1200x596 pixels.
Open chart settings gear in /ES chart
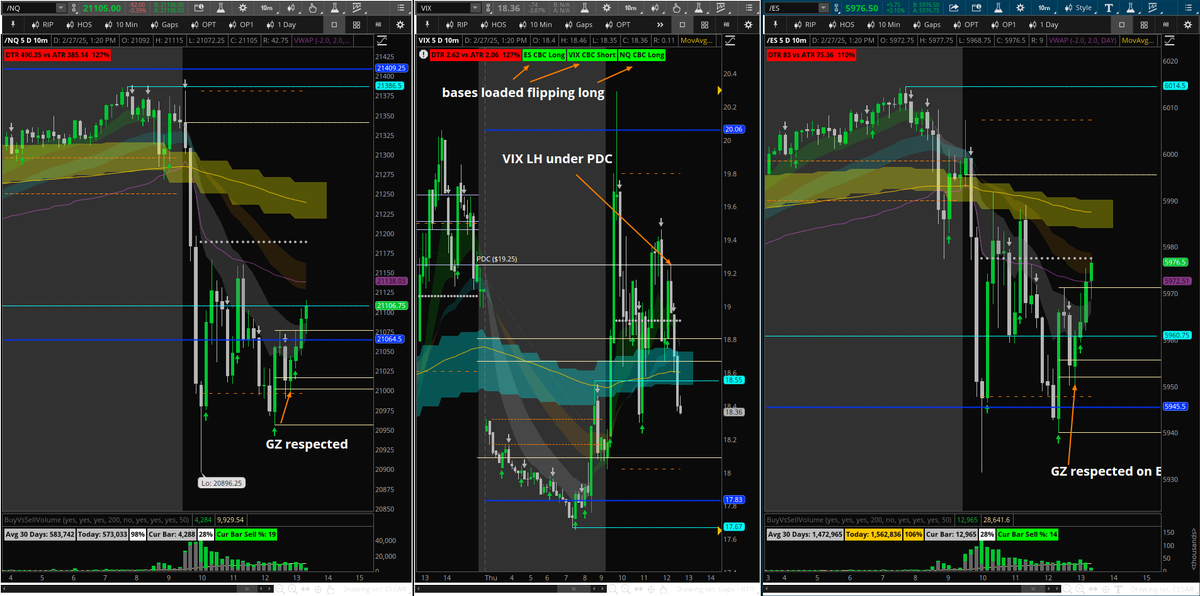pos(1020,8)
